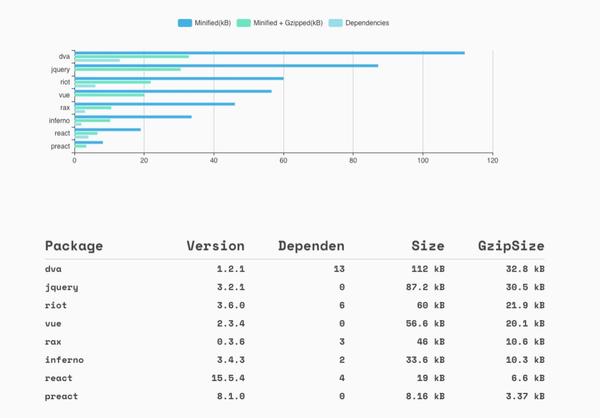Click the 19 kB size cell
600x418 pixels.
(x=431, y=378)
